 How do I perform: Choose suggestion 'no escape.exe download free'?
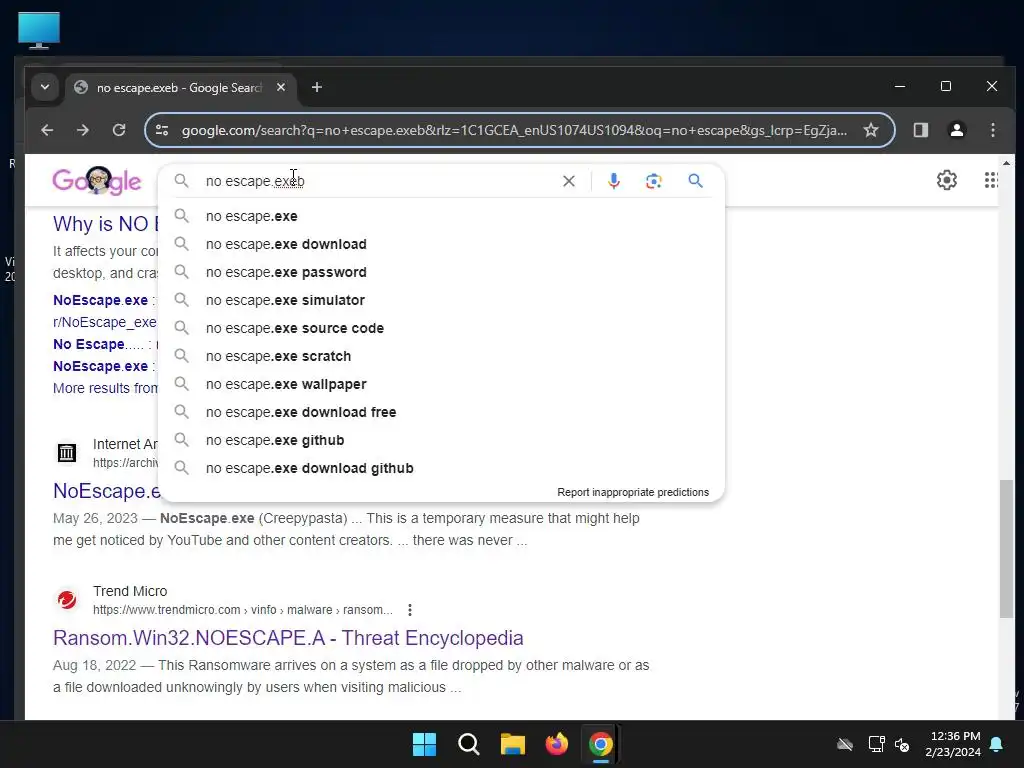click(x=441, y=413)
